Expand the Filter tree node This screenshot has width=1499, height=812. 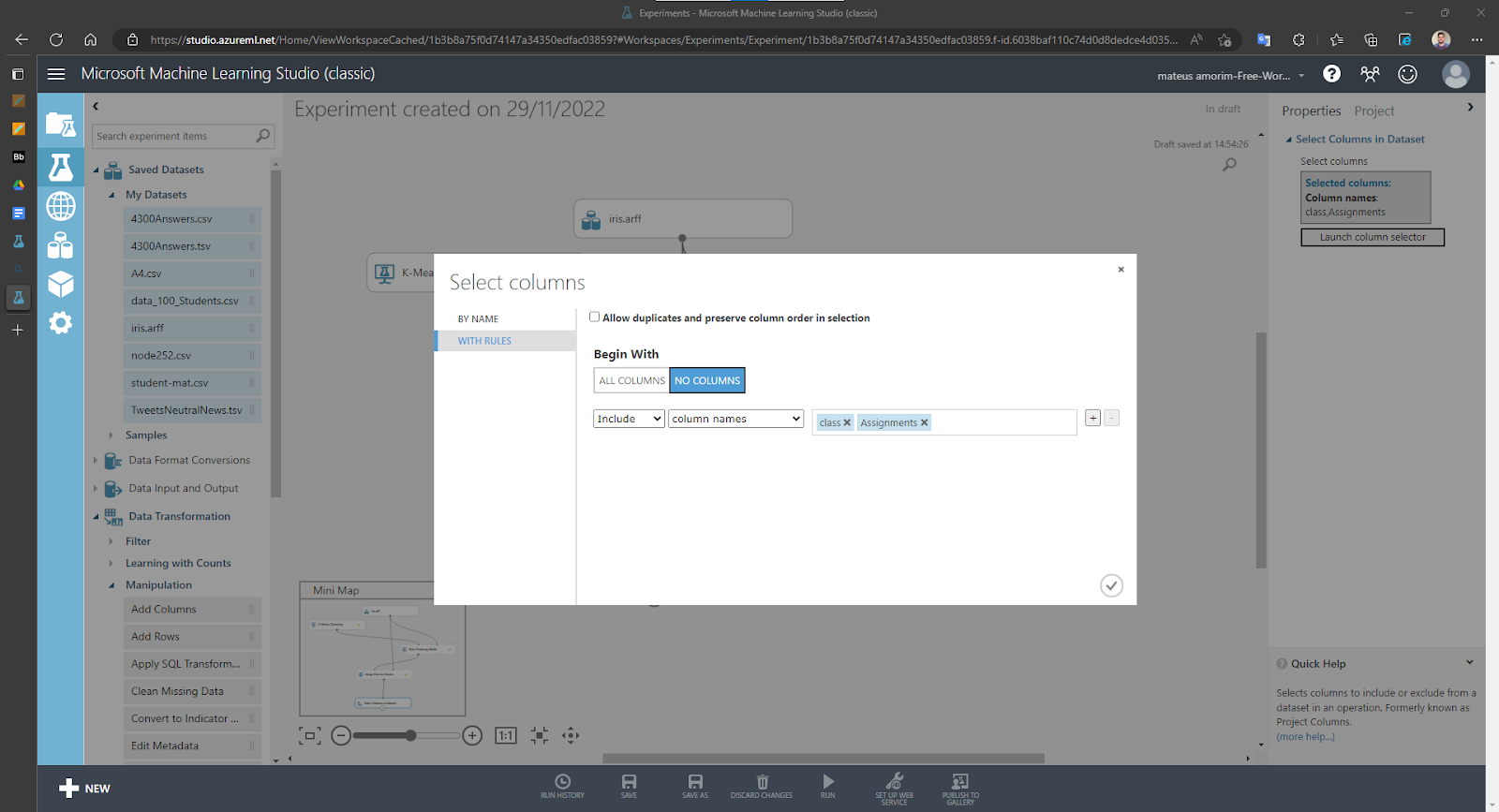(x=111, y=541)
